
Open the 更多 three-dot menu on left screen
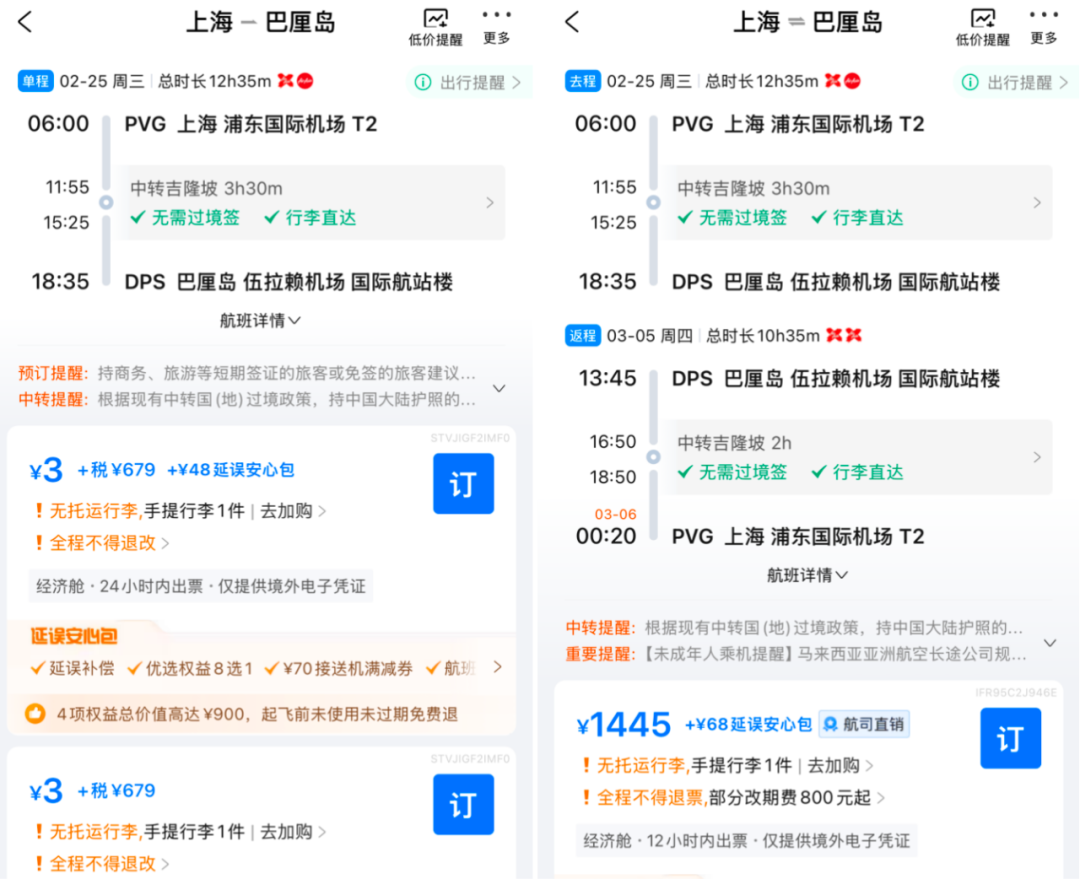point(497,25)
